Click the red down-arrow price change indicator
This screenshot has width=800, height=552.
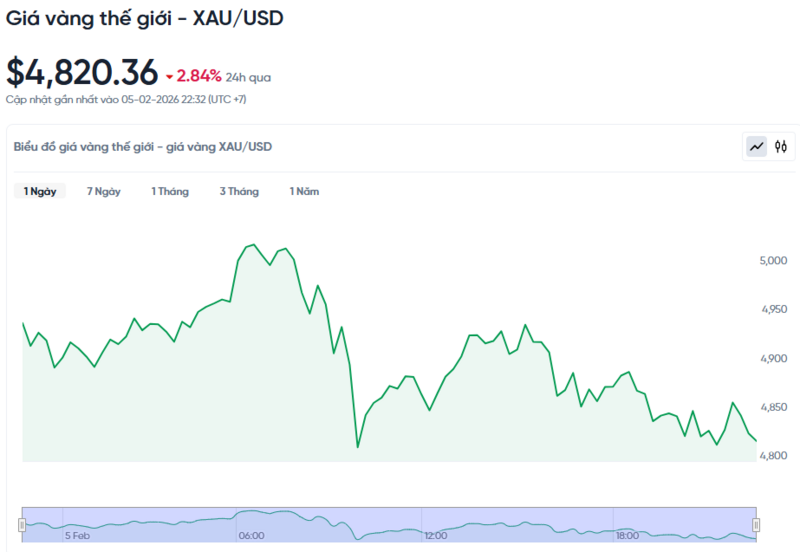point(170,76)
